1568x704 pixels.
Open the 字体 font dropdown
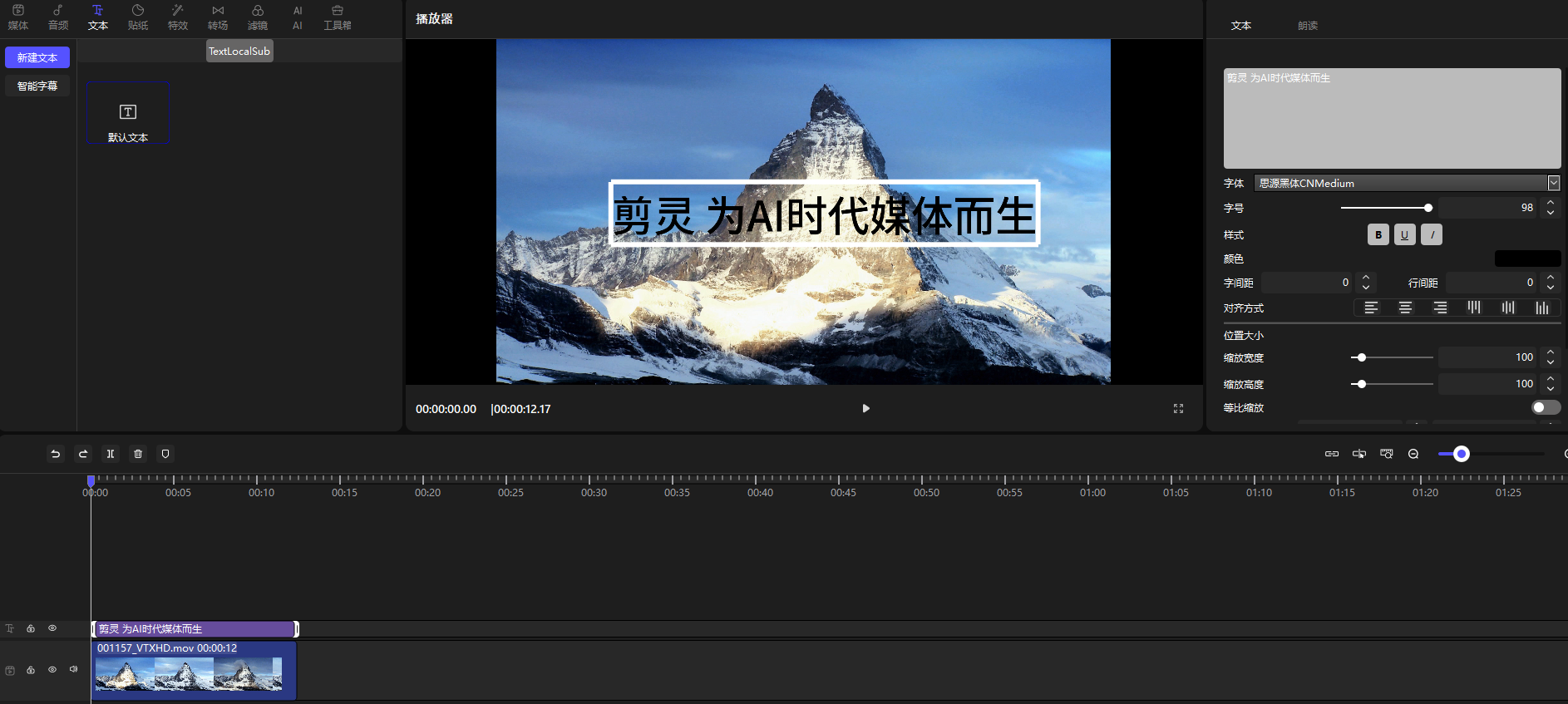click(x=1553, y=183)
